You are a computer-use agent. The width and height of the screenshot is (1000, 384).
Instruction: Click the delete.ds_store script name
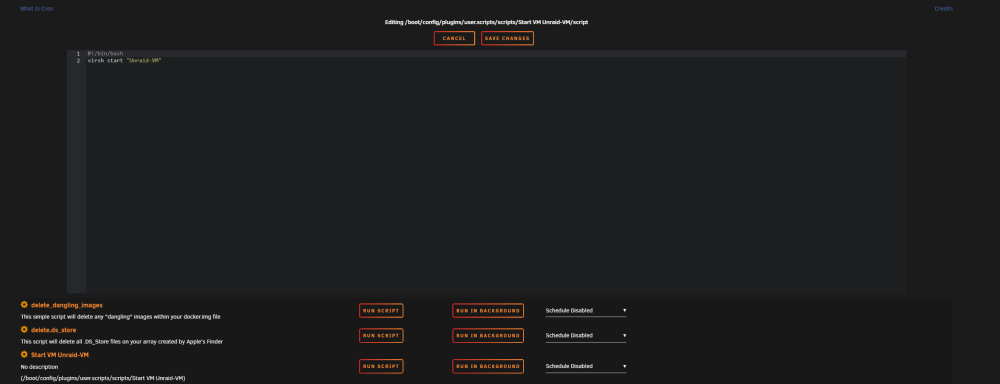[x=54, y=330]
